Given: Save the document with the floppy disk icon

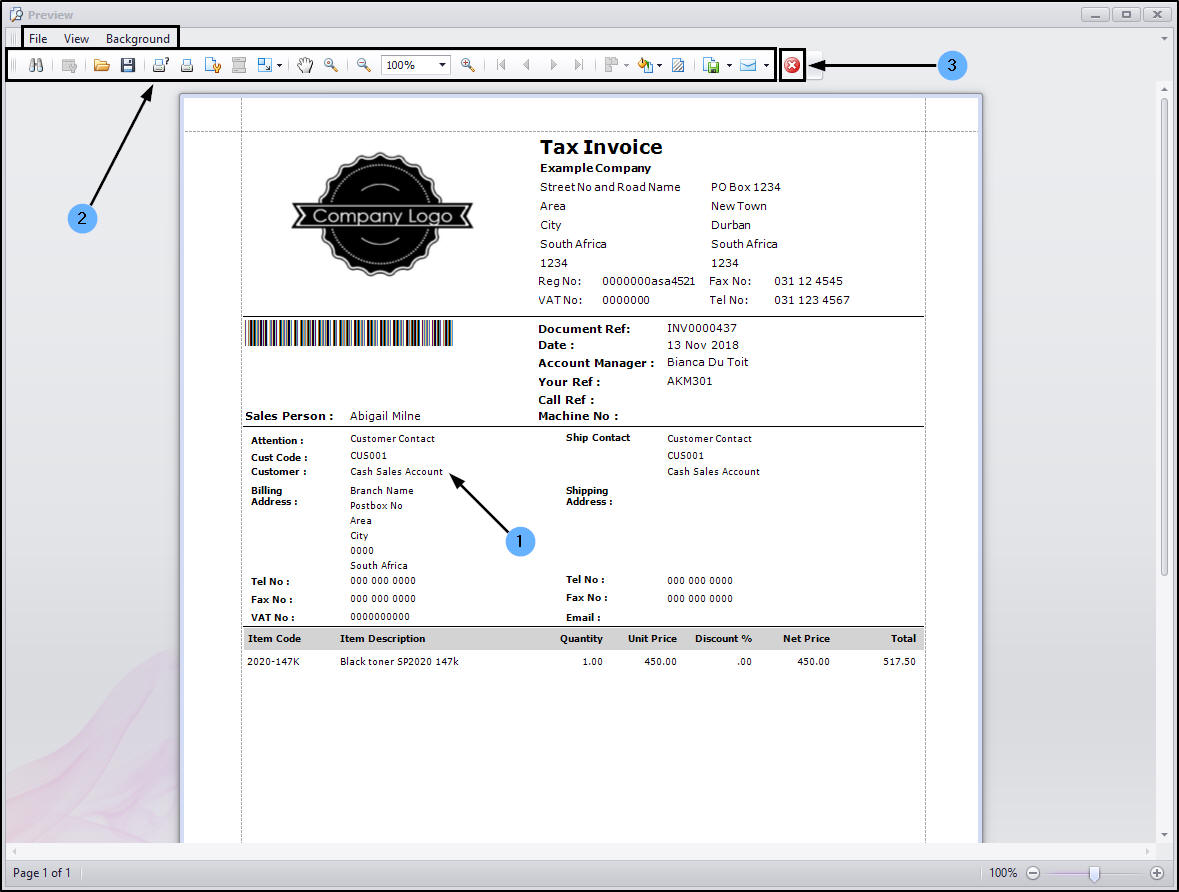Looking at the screenshot, I should (128, 65).
